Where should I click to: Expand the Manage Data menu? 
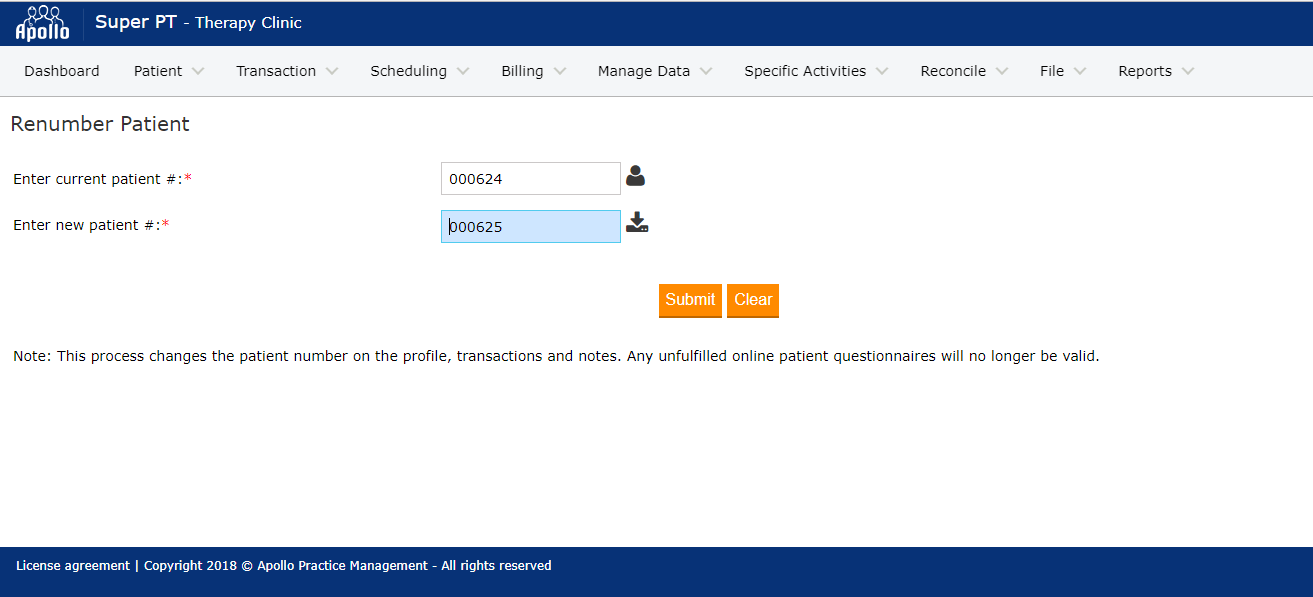(654, 71)
